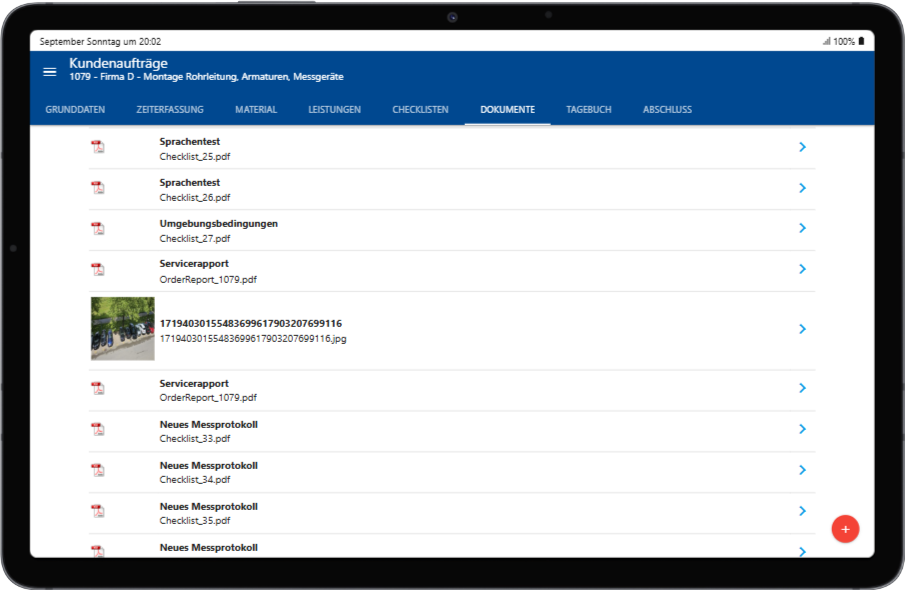Screen dimensions: 905x590
Task: Click PDF icon for Checklist_34.pdf
Action: [98, 471]
